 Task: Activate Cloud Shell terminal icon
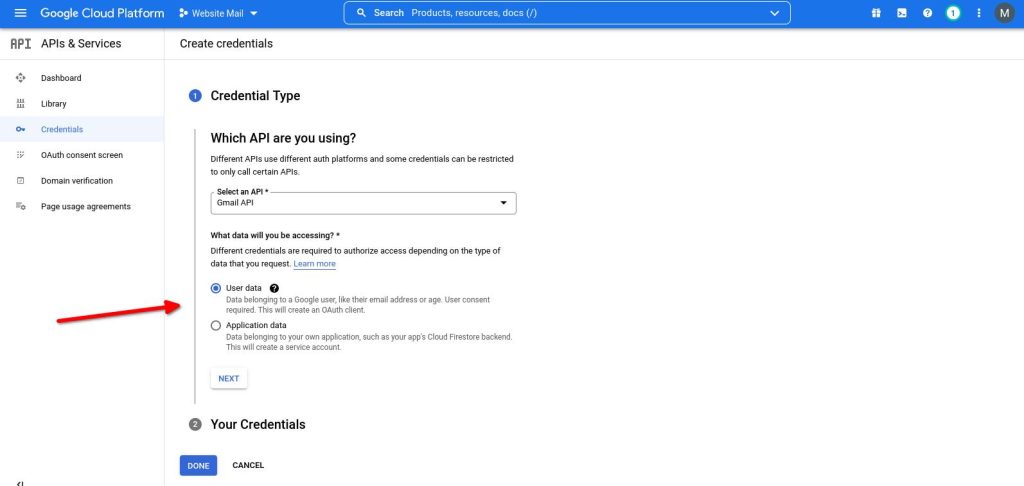tap(902, 13)
